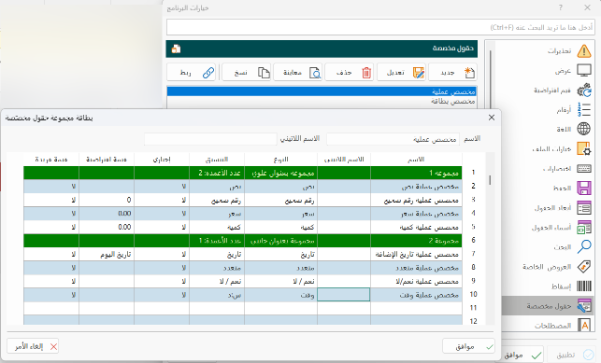Click 'عدد الأعمدة: 2' cell in group 1 row

217,173
